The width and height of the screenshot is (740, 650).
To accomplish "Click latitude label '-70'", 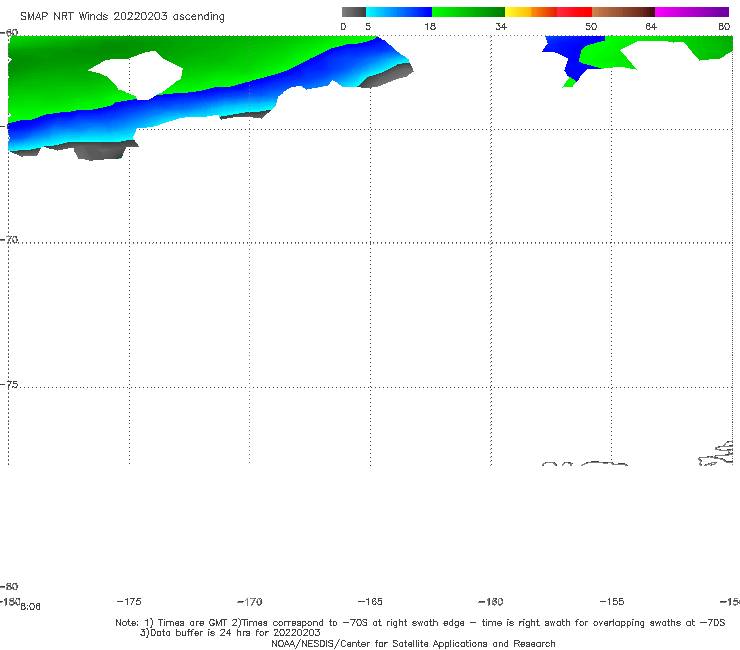I will 9,239.
